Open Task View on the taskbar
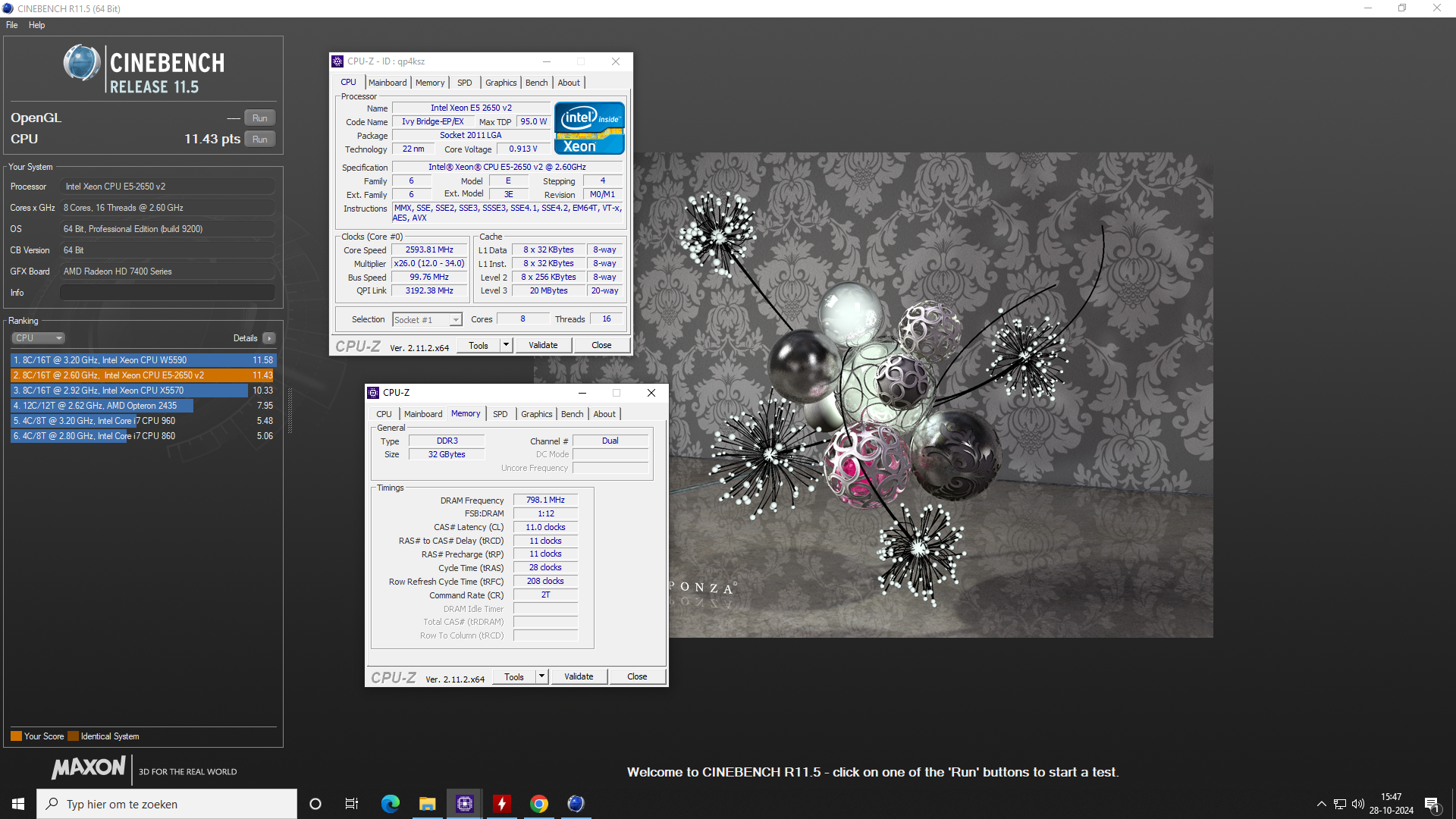Screen dimensions: 1456x819 (x=352, y=804)
